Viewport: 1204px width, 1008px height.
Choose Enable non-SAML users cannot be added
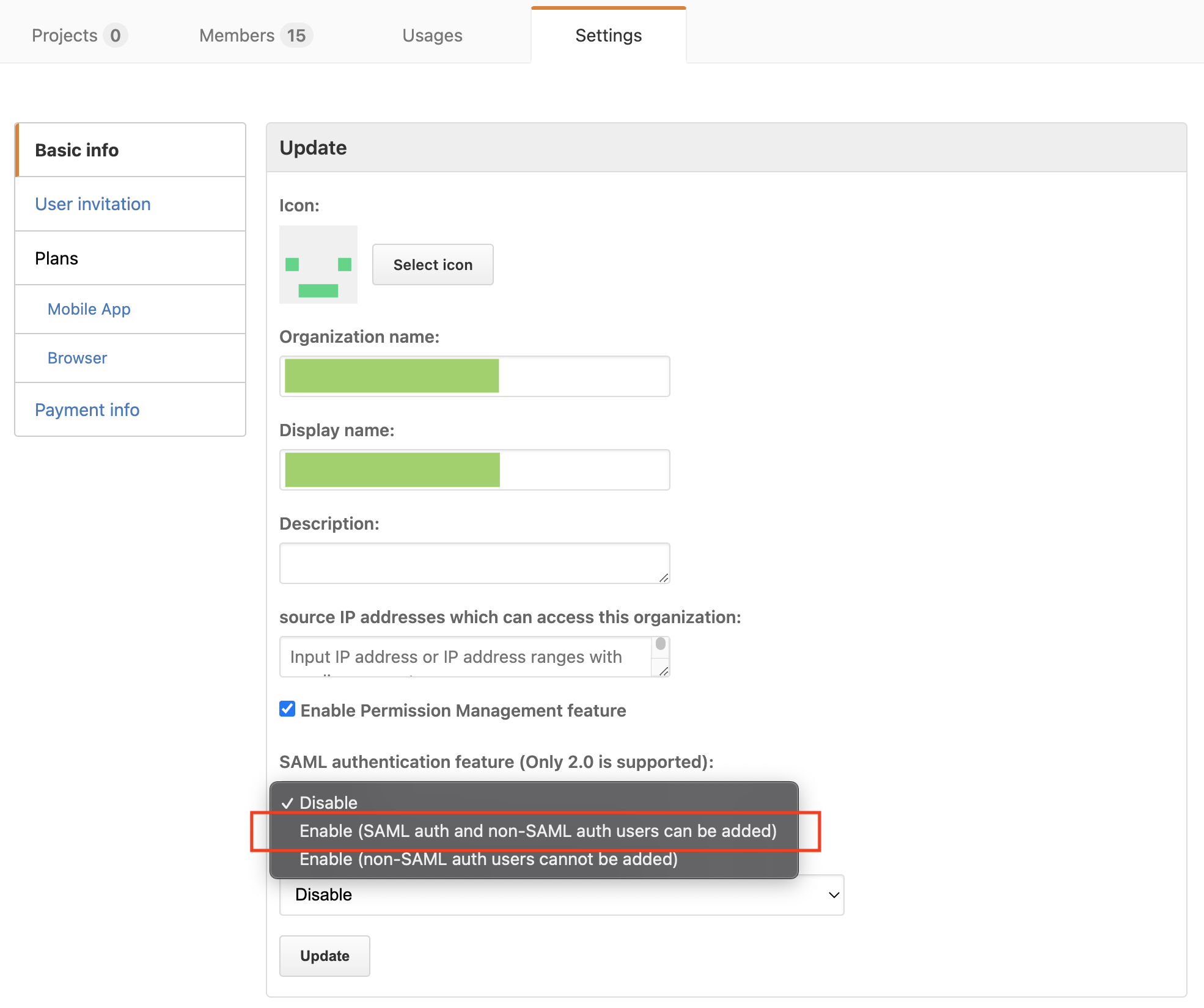(534, 859)
